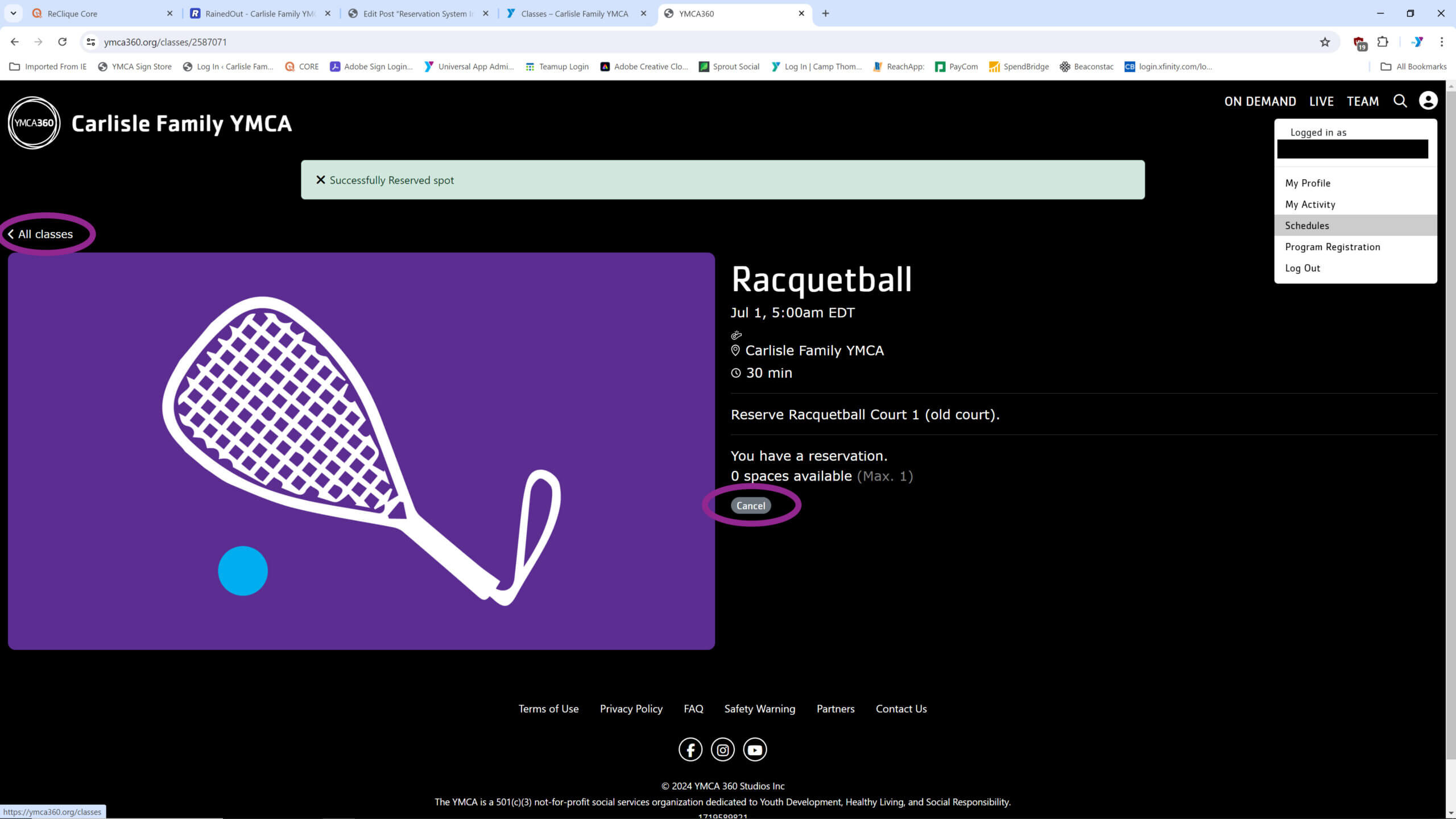Click the LIVE navigation tab

1321,101
